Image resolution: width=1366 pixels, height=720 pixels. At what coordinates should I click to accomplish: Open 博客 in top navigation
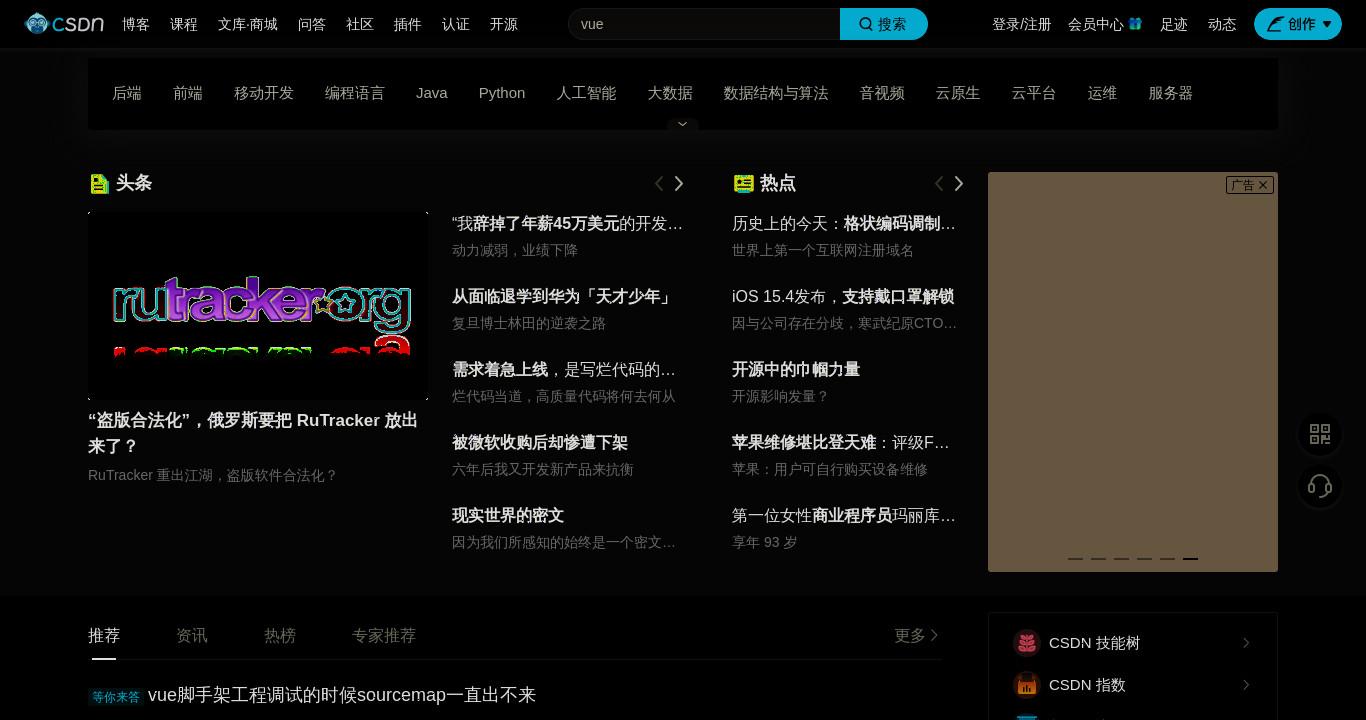click(136, 24)
